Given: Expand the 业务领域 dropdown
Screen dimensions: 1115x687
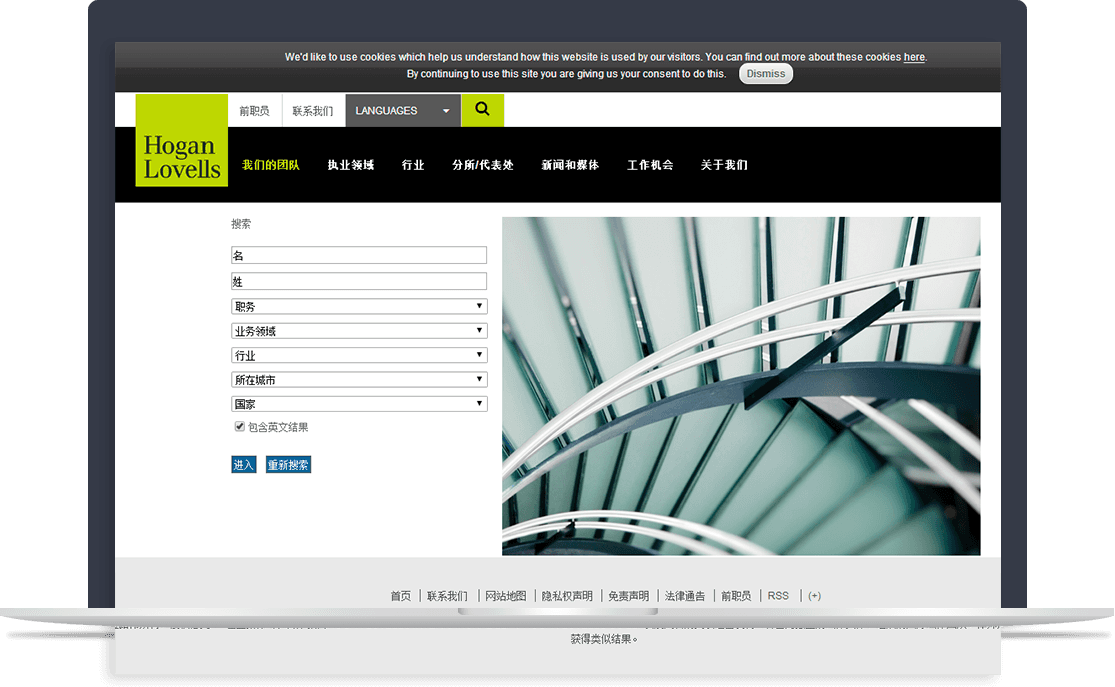Looking at the screenshot, I should click(359, 331).
